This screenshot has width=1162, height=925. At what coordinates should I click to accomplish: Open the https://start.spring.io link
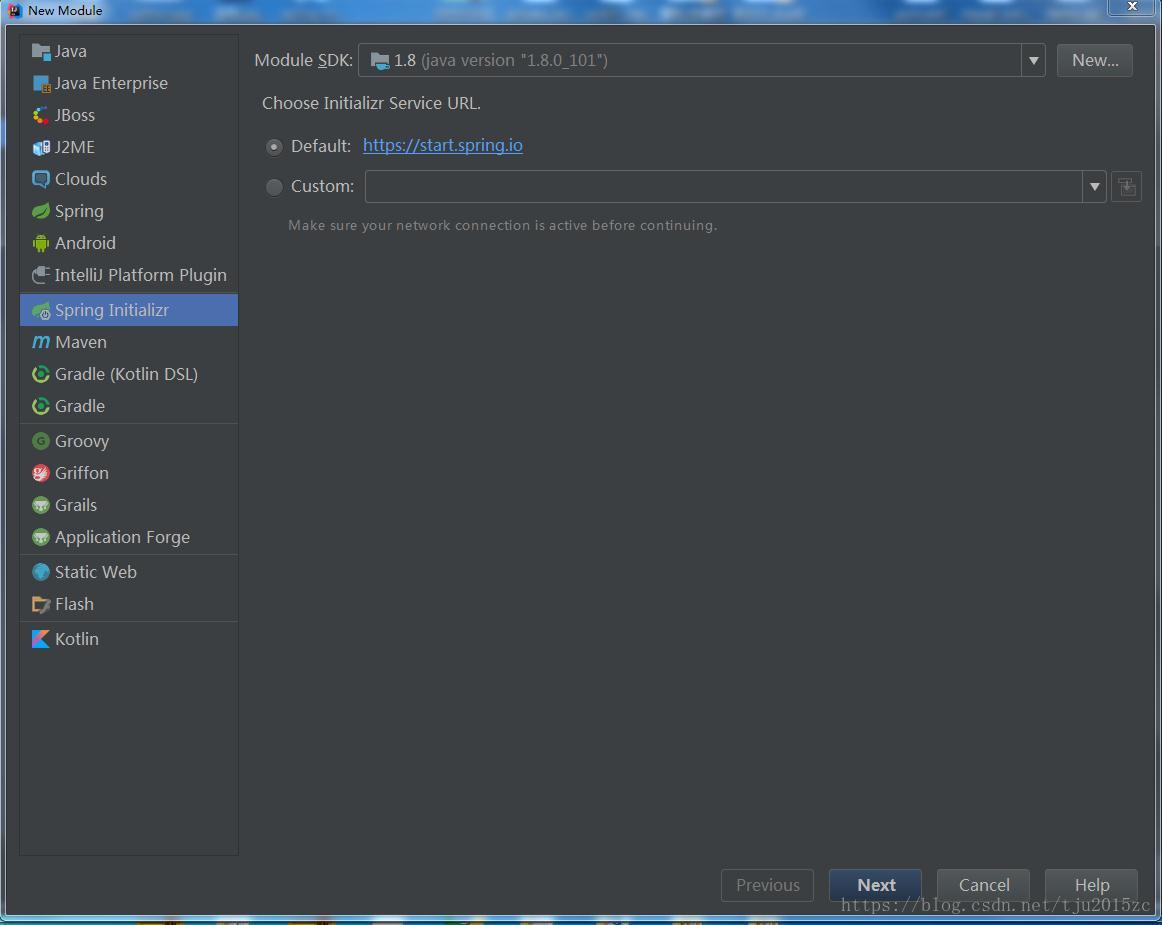tap(442, 145)
